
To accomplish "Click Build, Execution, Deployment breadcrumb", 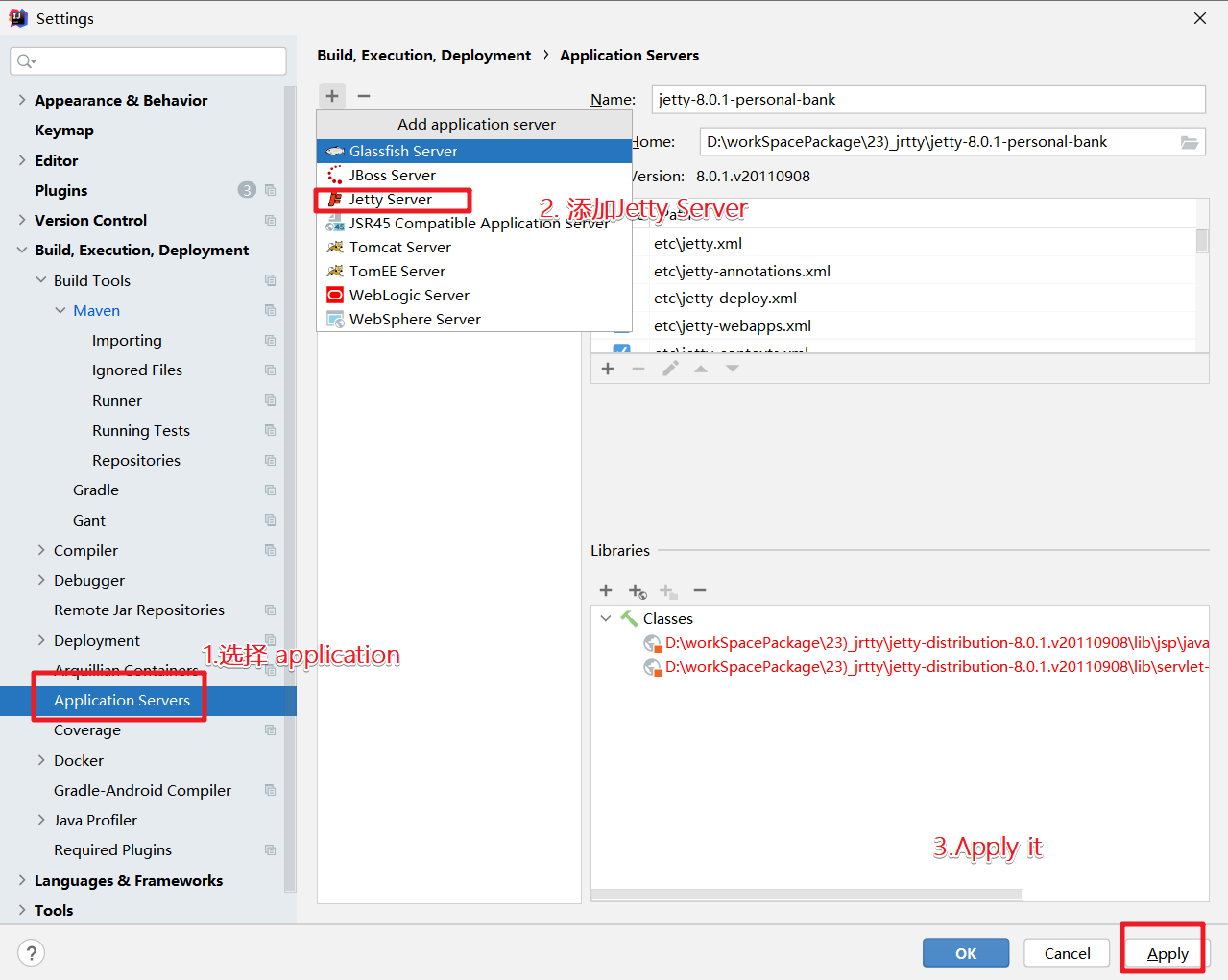I will pos(423,56).
